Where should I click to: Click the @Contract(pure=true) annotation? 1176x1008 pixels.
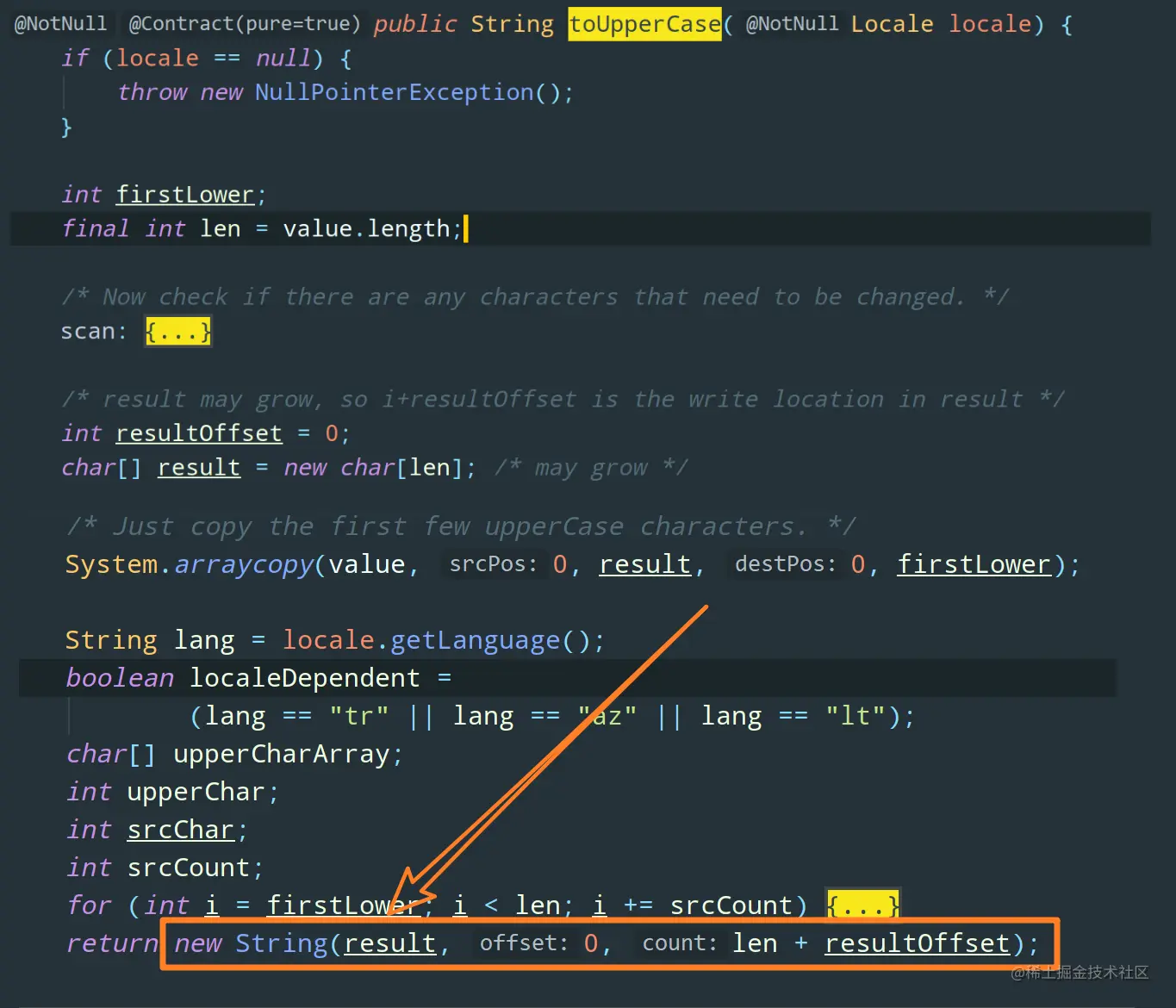pyautogui.click(x=245, y=24)
